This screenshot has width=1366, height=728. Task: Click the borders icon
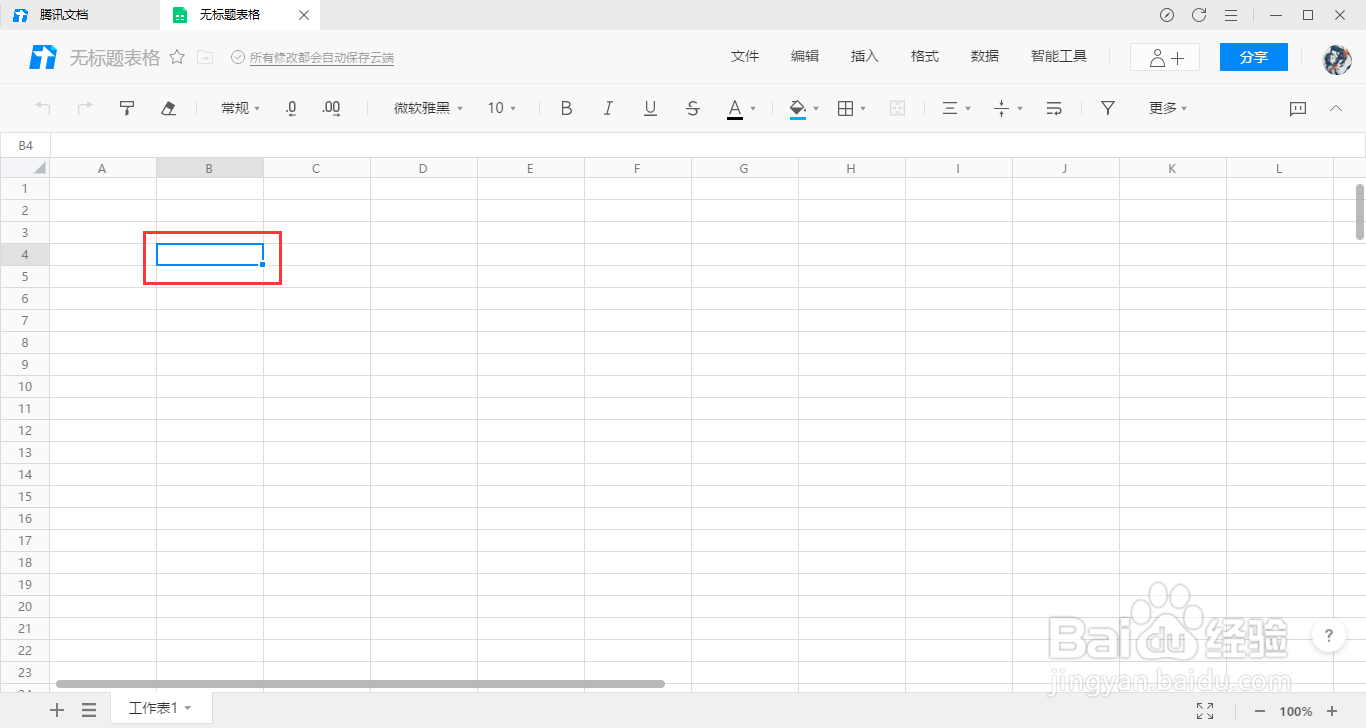click(x=845, y=108)
